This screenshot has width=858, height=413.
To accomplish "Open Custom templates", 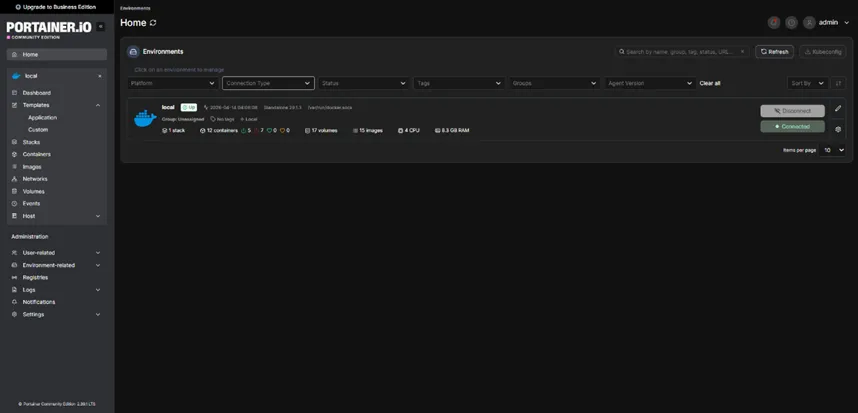I will 38,130.
